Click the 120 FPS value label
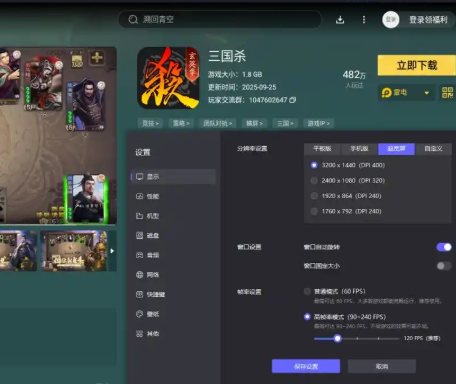The width and height of the screenshot is (456, 384). (x=422, y=338)
